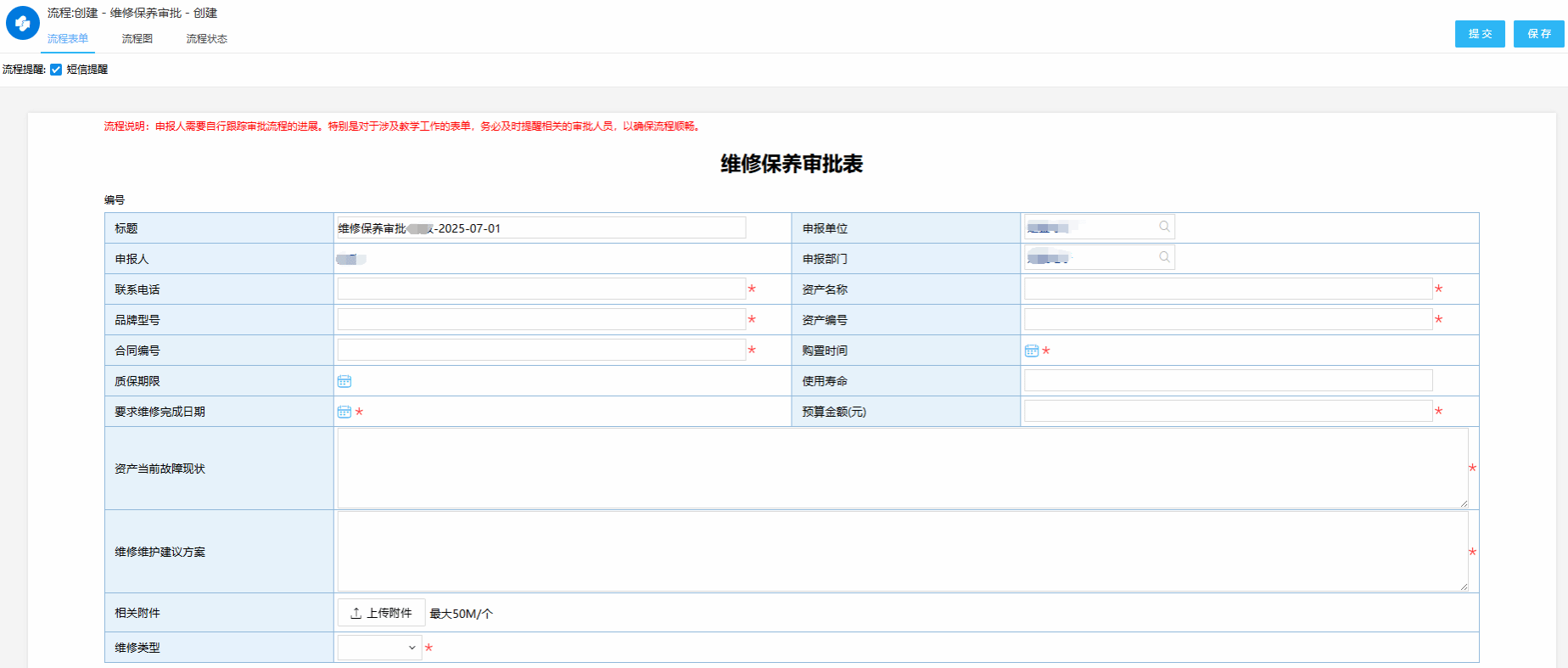Expand the 维修类型 dropdown
The height and width of the screenshot is (668, 1568).
(379, 648)
